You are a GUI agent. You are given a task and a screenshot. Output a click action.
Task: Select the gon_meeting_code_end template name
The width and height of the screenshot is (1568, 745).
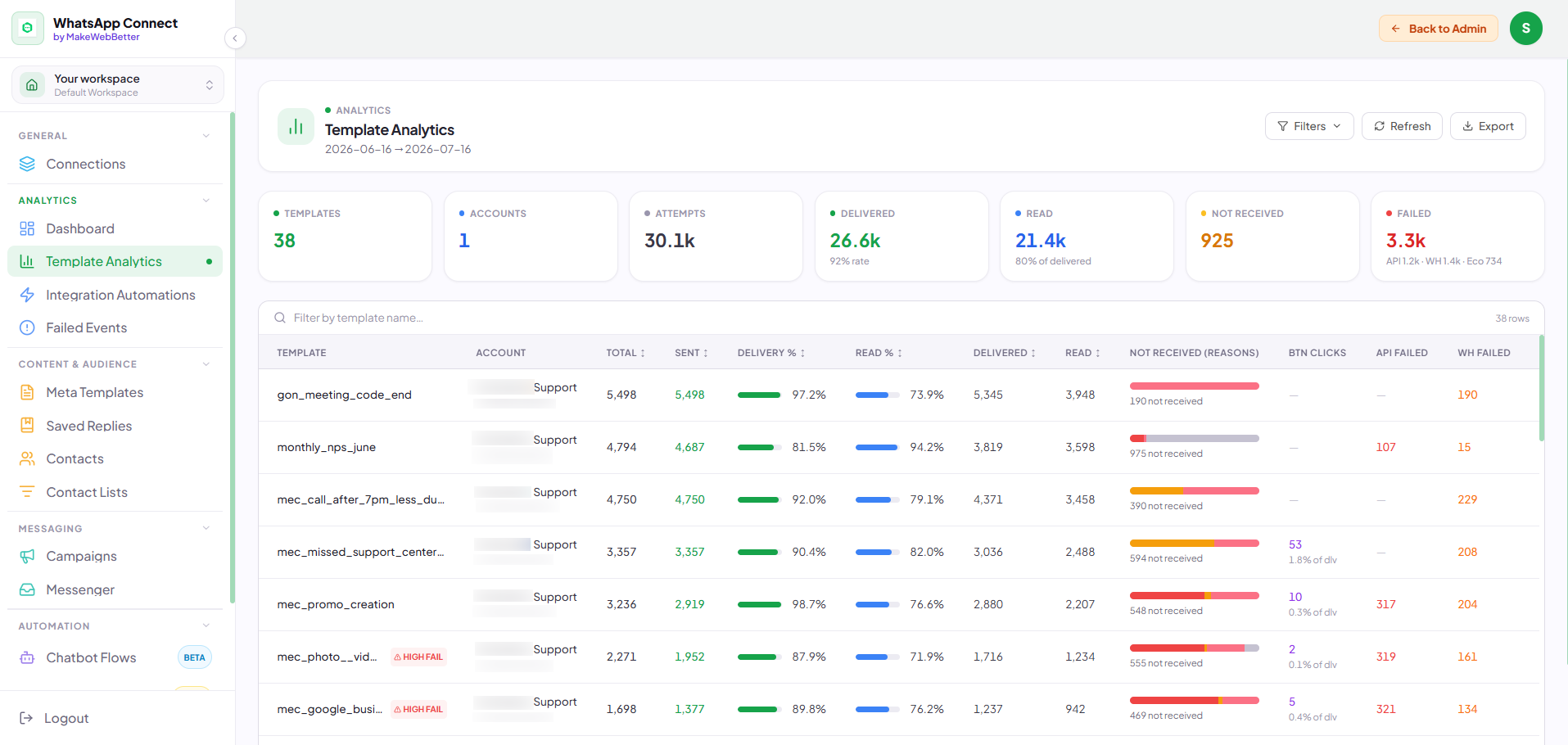pos(344,395)
